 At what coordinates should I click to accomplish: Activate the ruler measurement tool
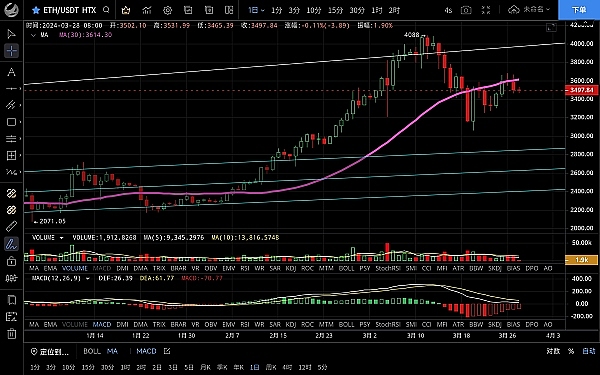click(11, 226)
